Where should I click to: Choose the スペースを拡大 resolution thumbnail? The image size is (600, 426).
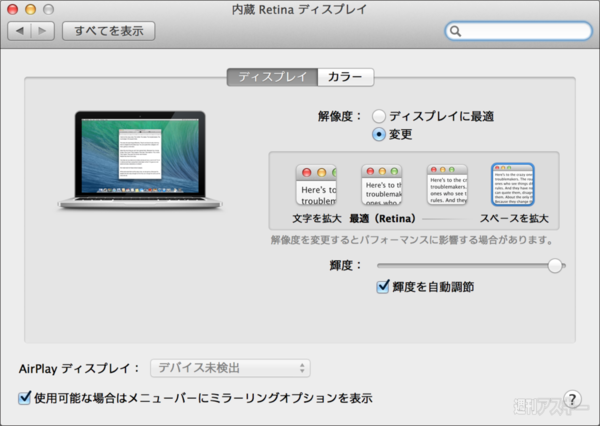(513, 184)
